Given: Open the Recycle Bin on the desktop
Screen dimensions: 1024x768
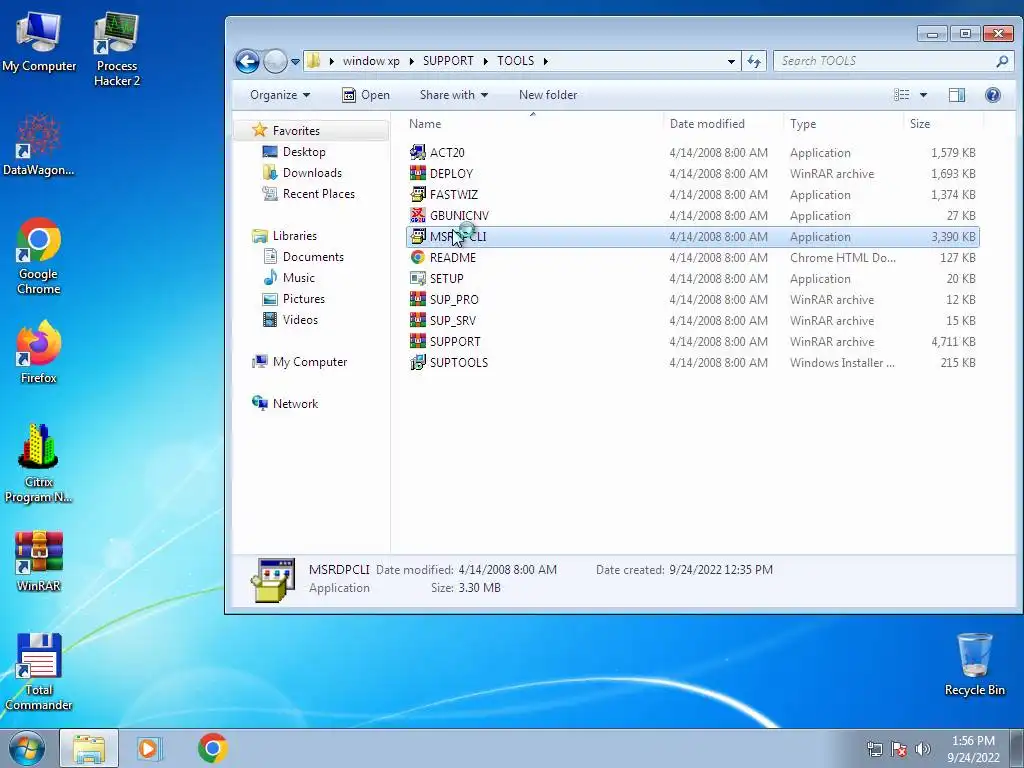Looking at the screenshot, I should coord(974,664).
